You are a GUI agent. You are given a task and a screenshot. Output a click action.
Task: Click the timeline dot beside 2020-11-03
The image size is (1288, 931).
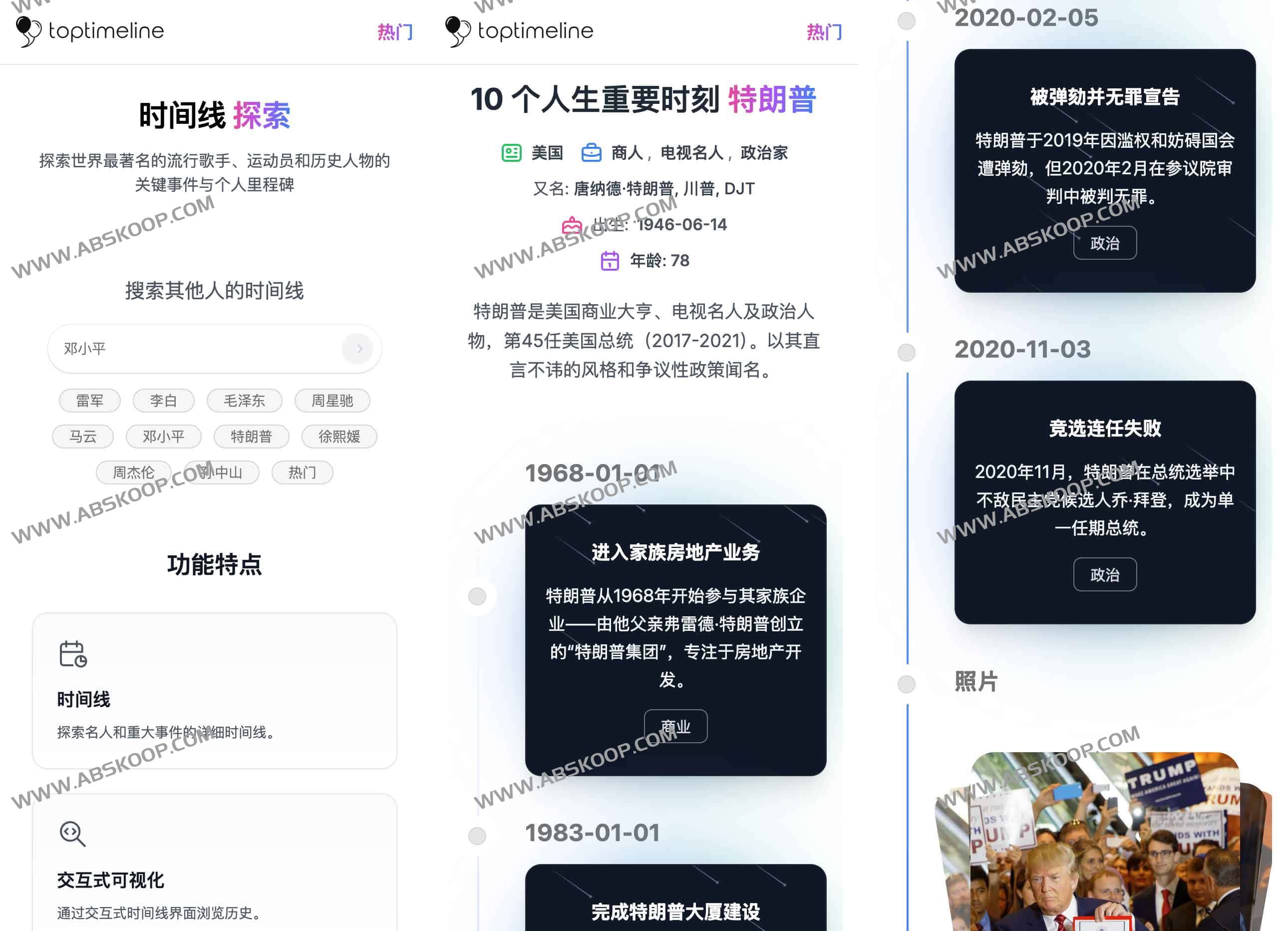(907, 352)
